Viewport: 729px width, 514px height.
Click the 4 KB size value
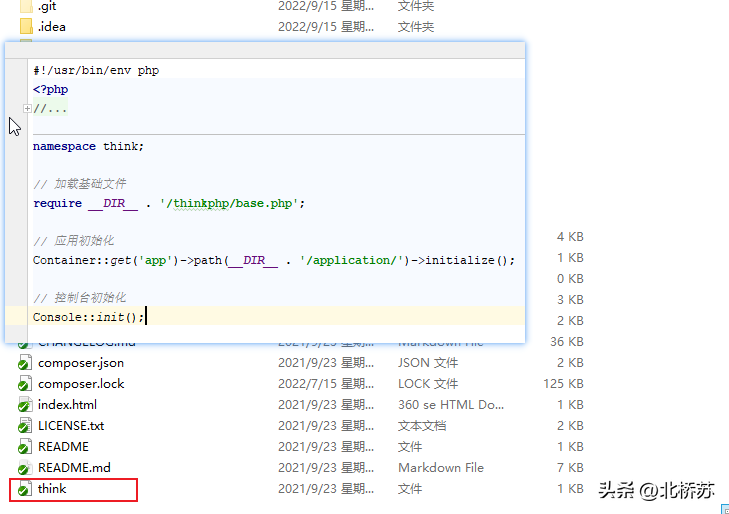[x=570, y=237]
